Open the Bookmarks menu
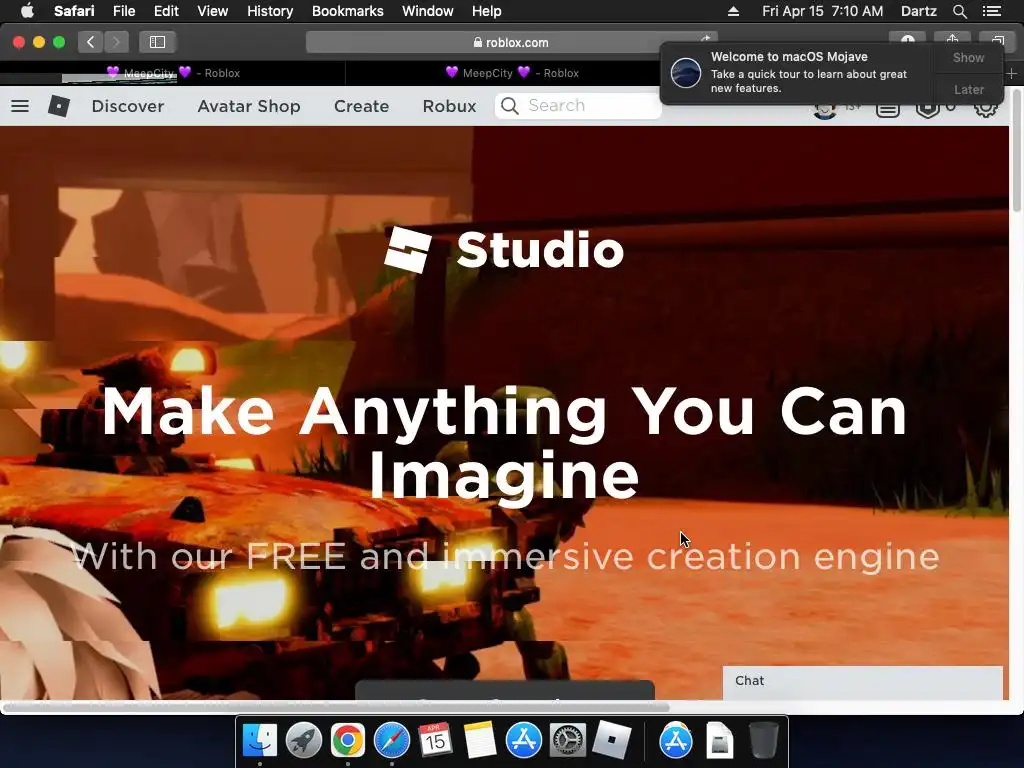This screenshot has height=768, width=1024. coord(347,11)
